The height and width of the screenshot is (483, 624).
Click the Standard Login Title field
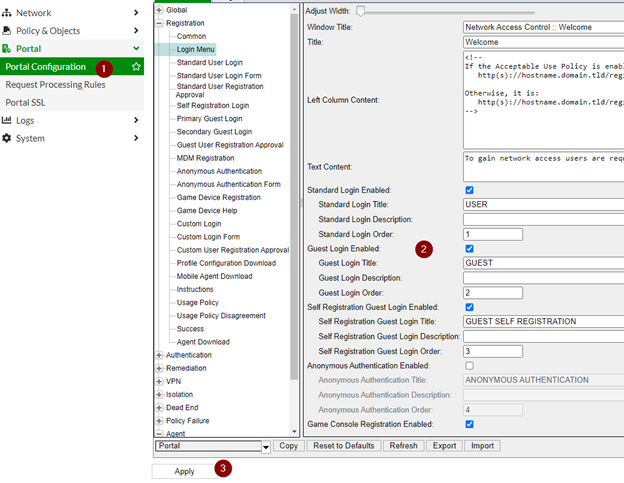(x=544, y=204)
